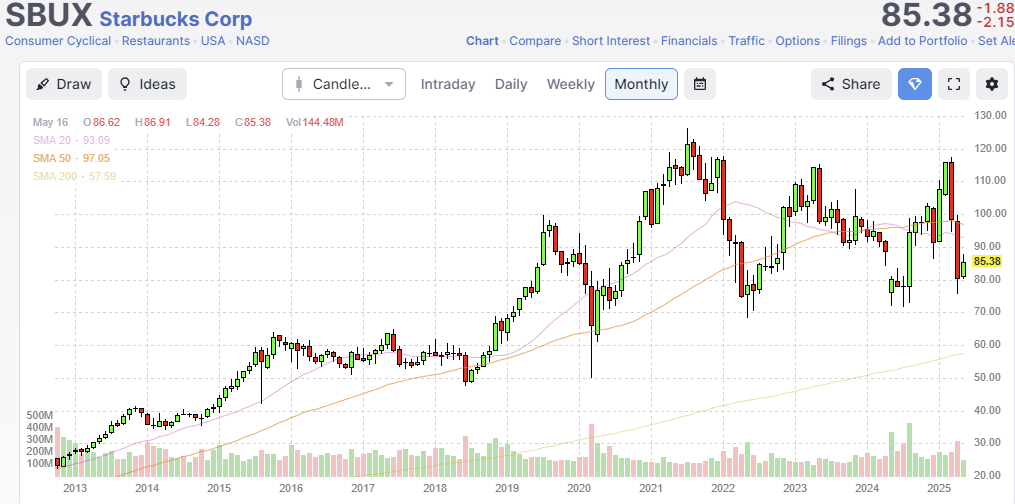The width and height of the screenshot is (1015, 504).
Task: Click the SMA 20 indicator label
Action: click(x=52, y=140)
